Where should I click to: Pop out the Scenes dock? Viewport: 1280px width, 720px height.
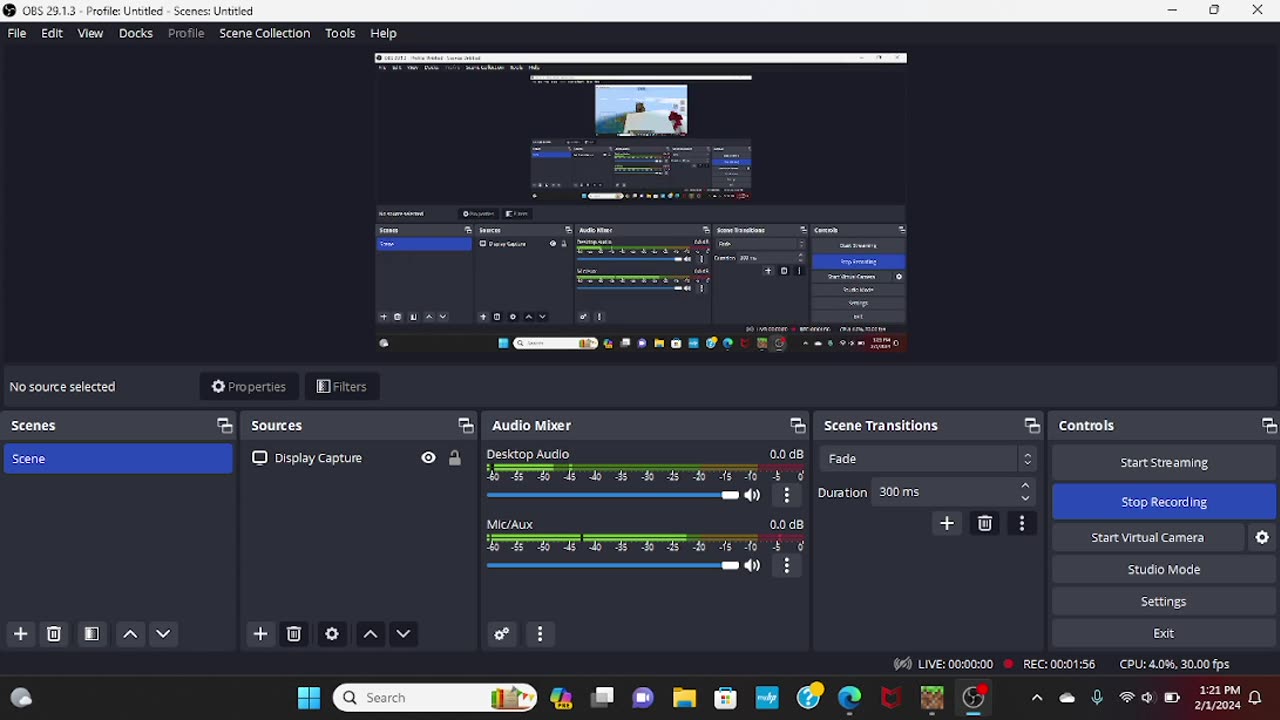click(224, 426)
